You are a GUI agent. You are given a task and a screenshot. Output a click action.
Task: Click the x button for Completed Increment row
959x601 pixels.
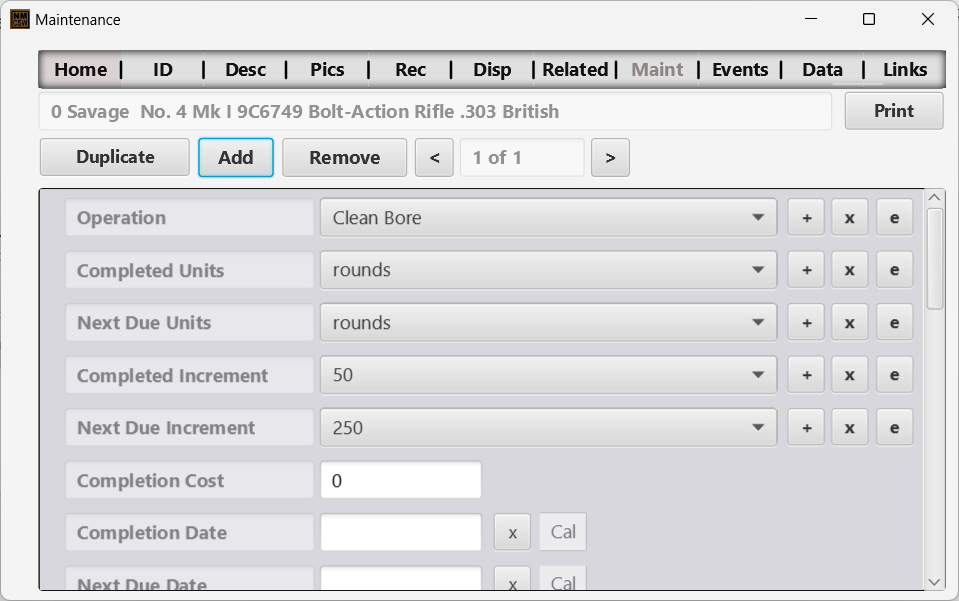point(850,375)
